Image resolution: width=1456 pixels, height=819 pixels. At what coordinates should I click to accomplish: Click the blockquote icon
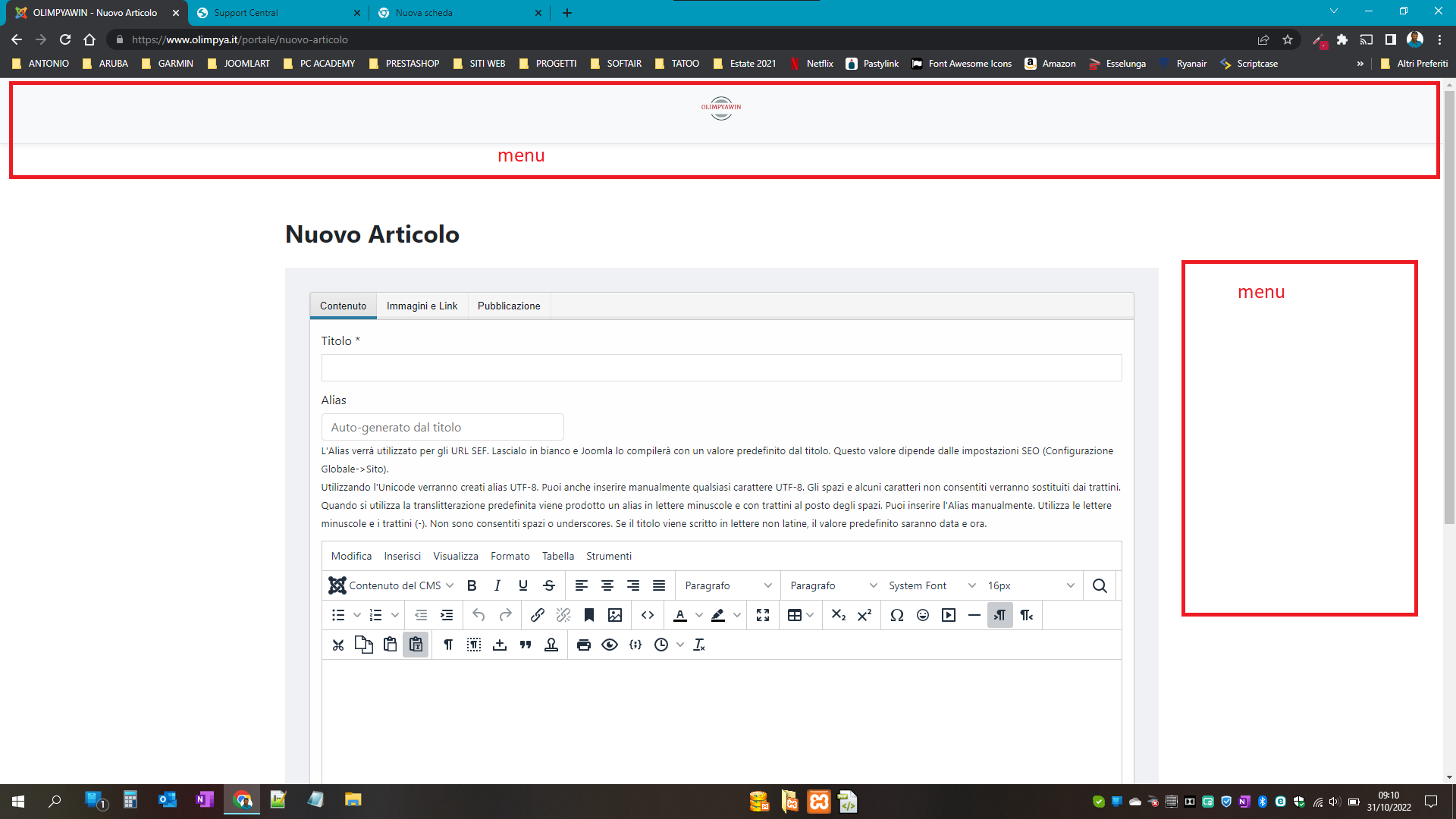[x=526, y=645]
